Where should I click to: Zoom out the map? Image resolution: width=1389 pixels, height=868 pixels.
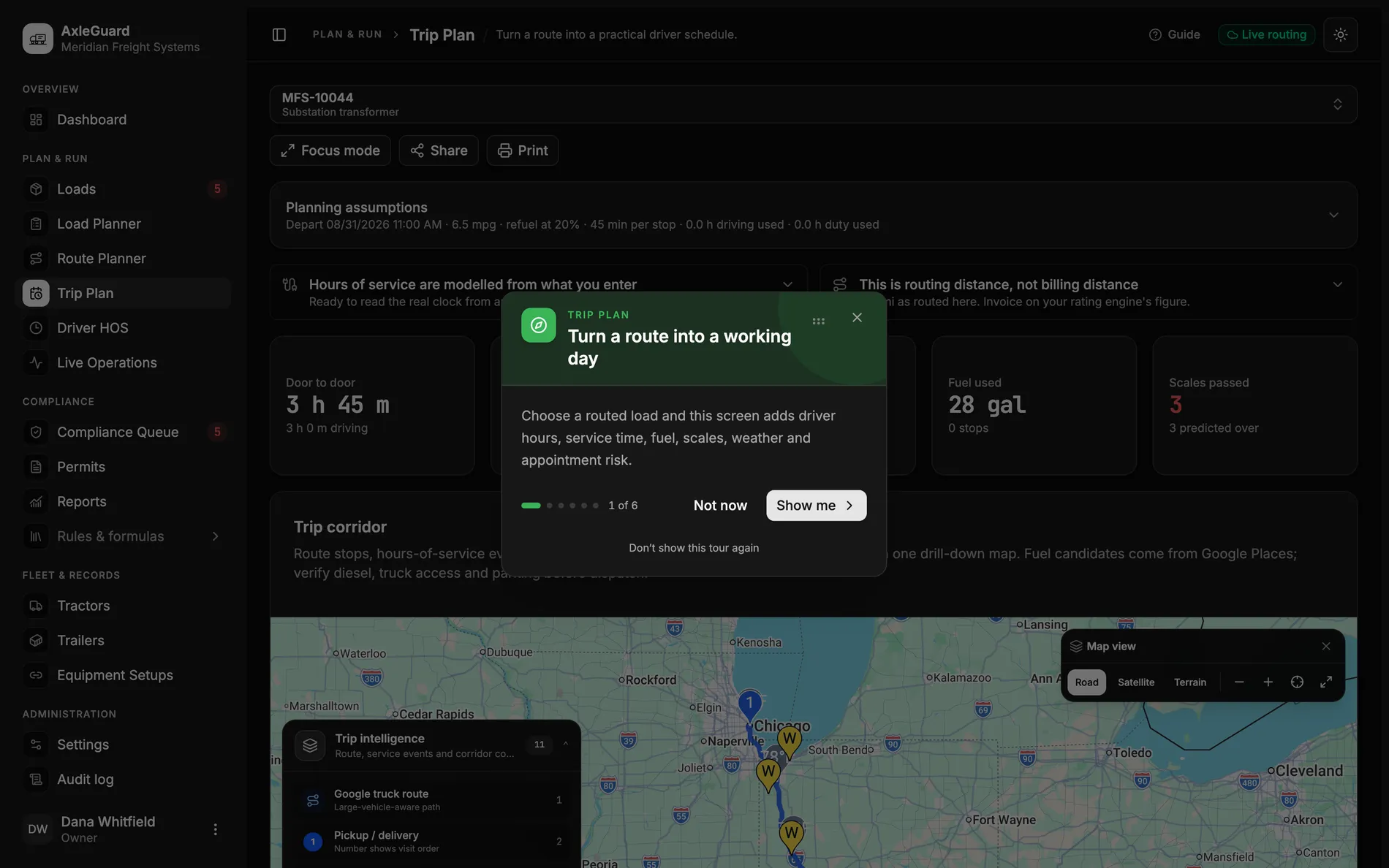[x=1239, y=682]
